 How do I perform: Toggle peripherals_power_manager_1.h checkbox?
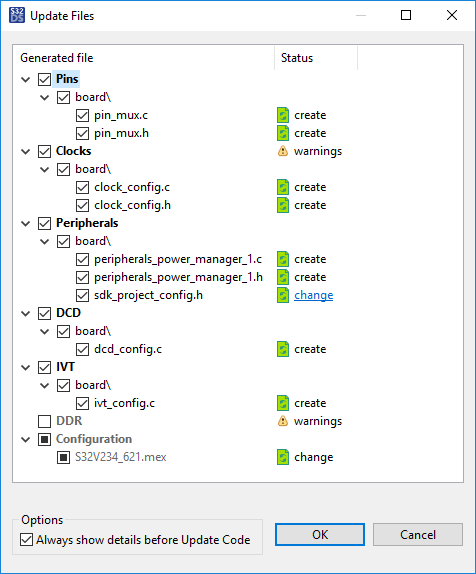(x=82, y=277)
